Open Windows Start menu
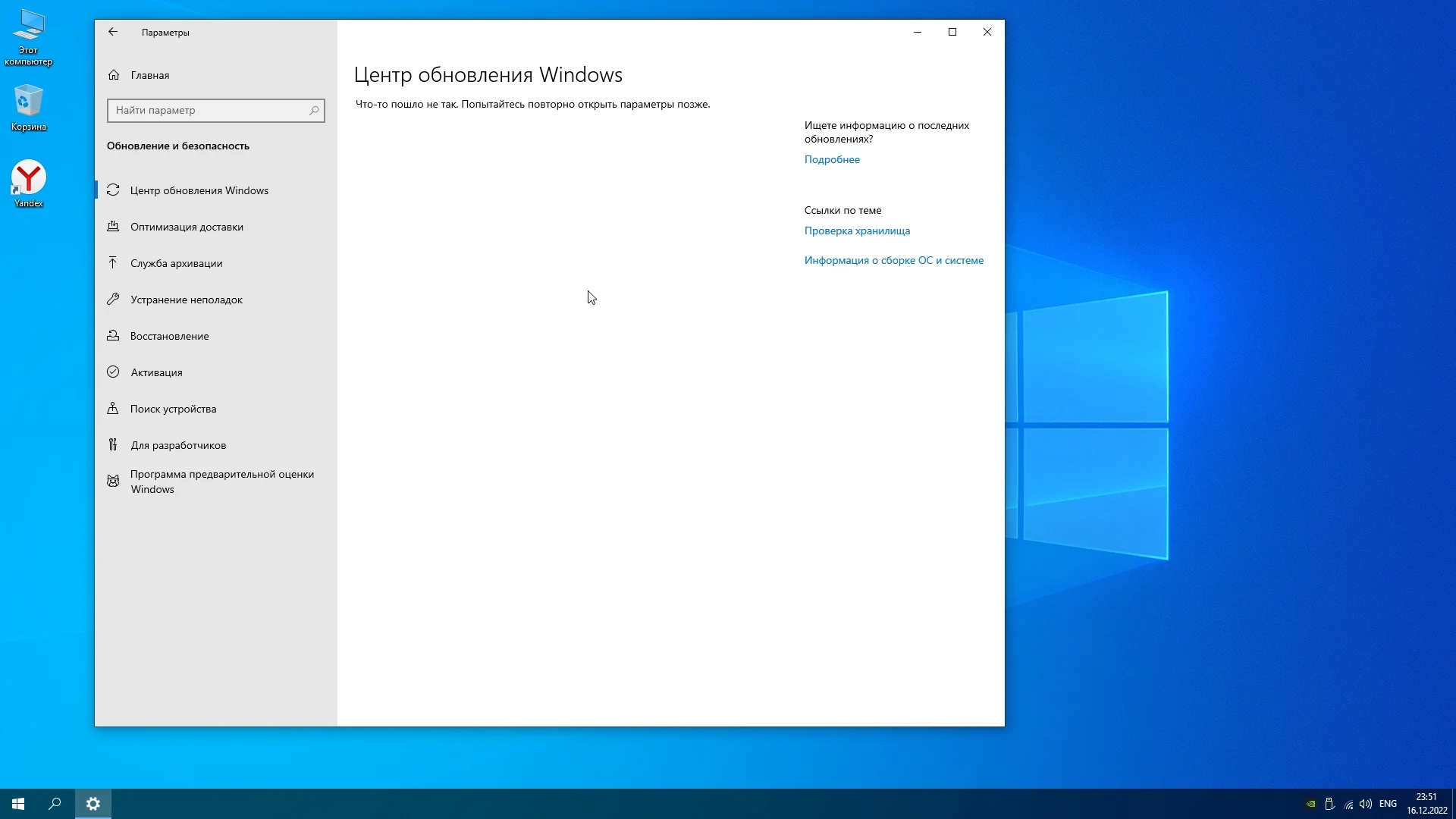The image size is (1456, 819). point(18,804)
